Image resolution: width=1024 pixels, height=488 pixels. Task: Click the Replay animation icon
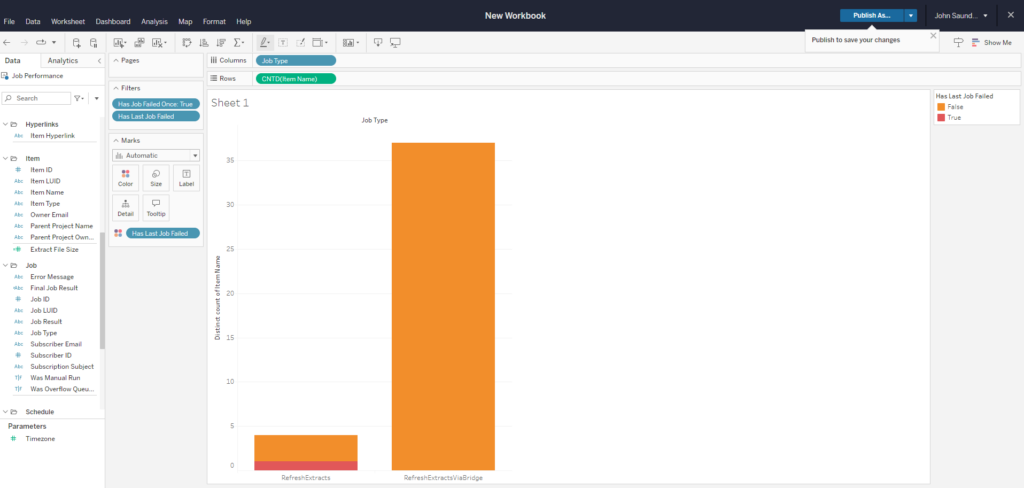click(x=41, y=42)
